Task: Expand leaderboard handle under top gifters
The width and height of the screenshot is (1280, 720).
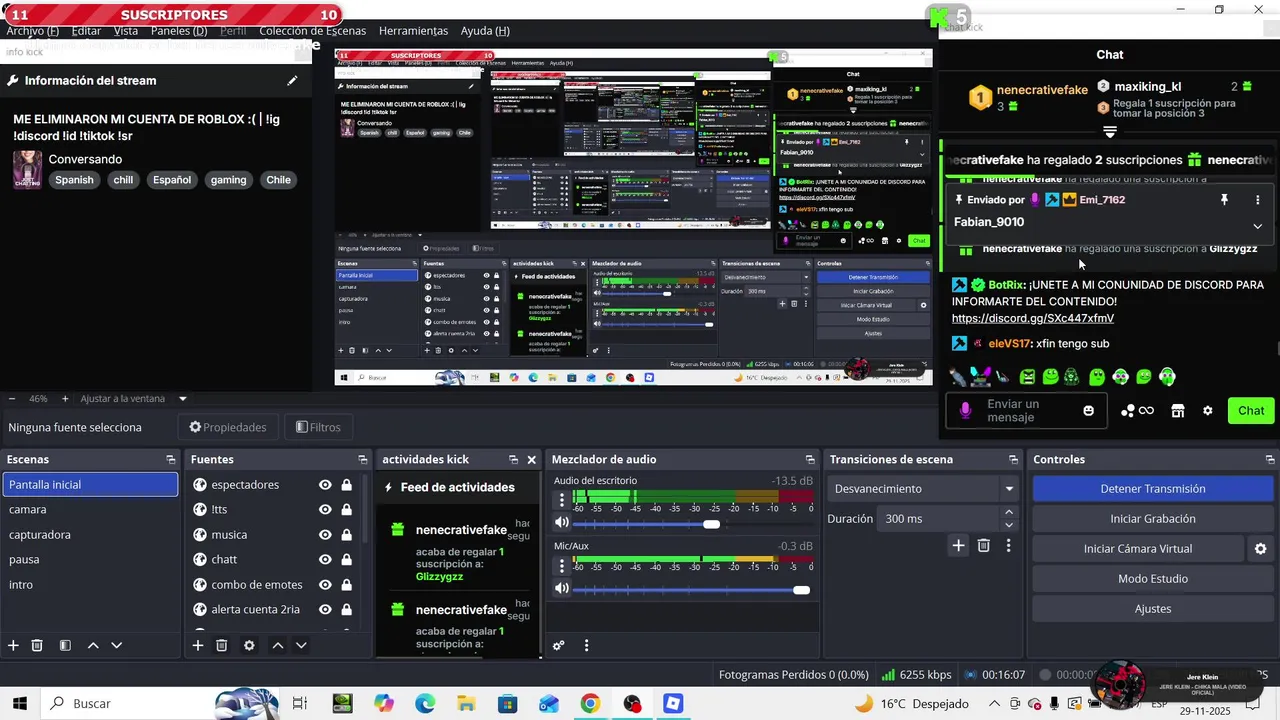Action: [1110, 132]
